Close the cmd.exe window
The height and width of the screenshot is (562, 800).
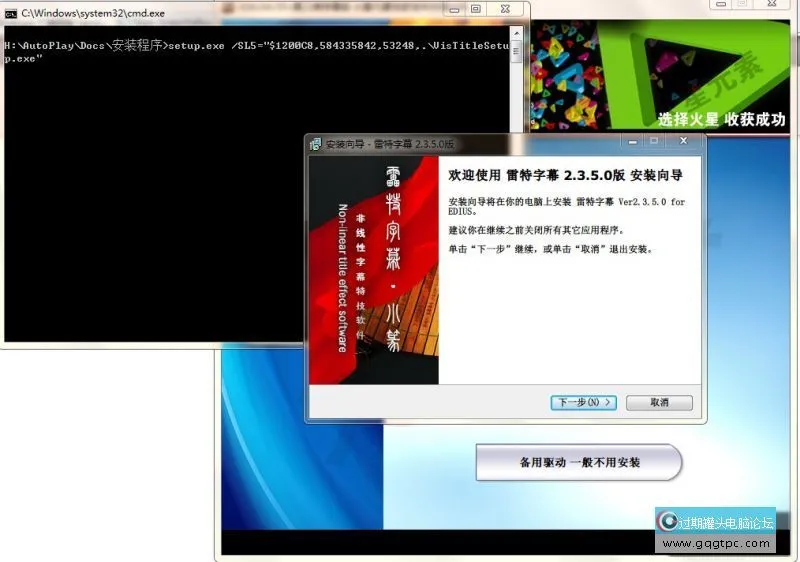[x=505, y=9]
